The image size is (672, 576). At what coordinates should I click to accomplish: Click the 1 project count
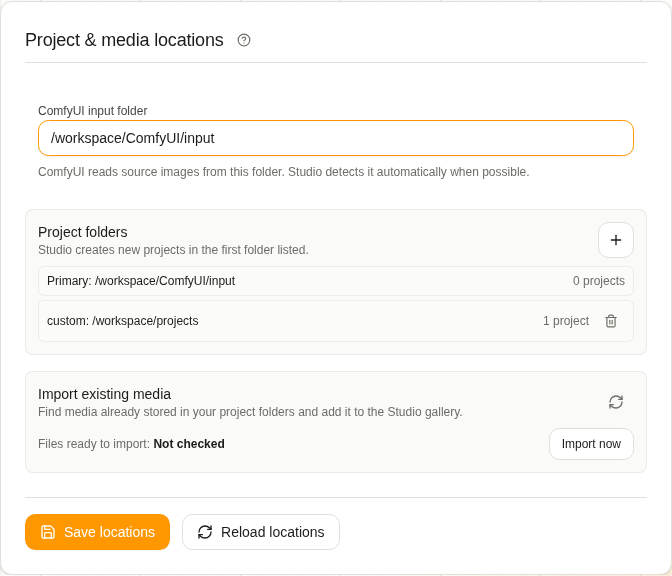tap(566, 321)
